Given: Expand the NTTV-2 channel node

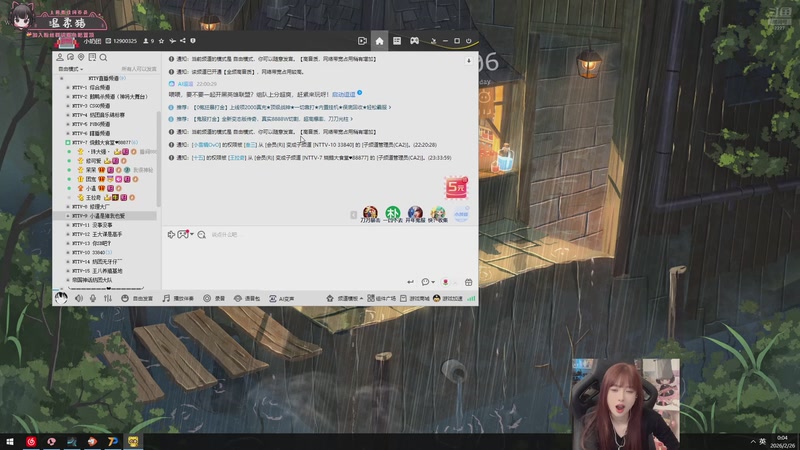Looking at the screenshot, I should pyautogui.click(x=68, y=97).
